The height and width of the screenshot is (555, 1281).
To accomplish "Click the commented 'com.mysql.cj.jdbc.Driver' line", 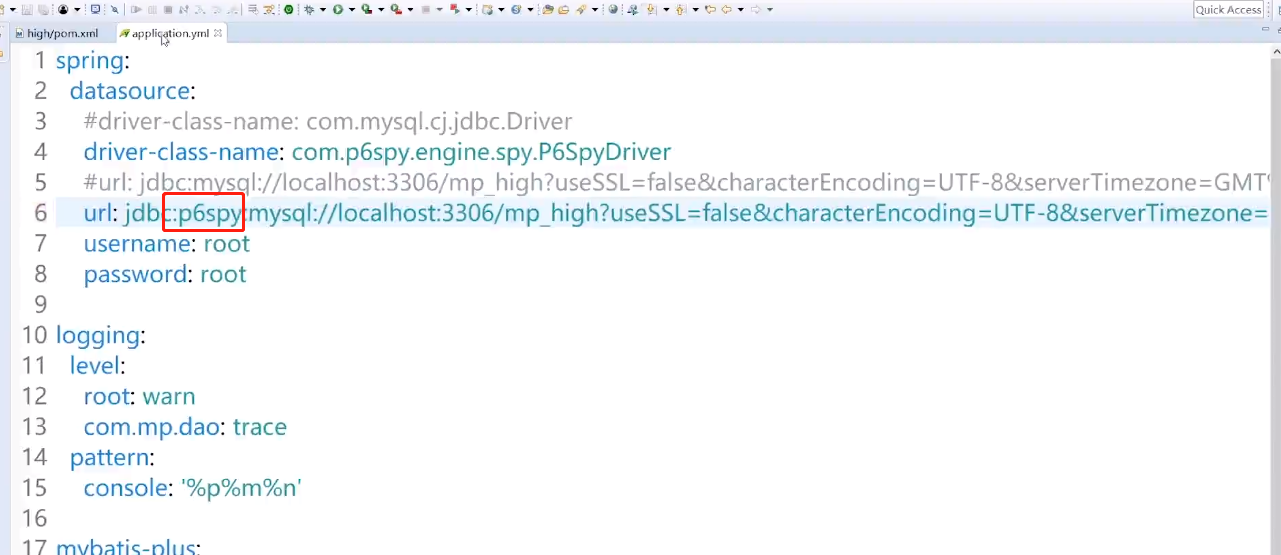I will pos(328,122).
